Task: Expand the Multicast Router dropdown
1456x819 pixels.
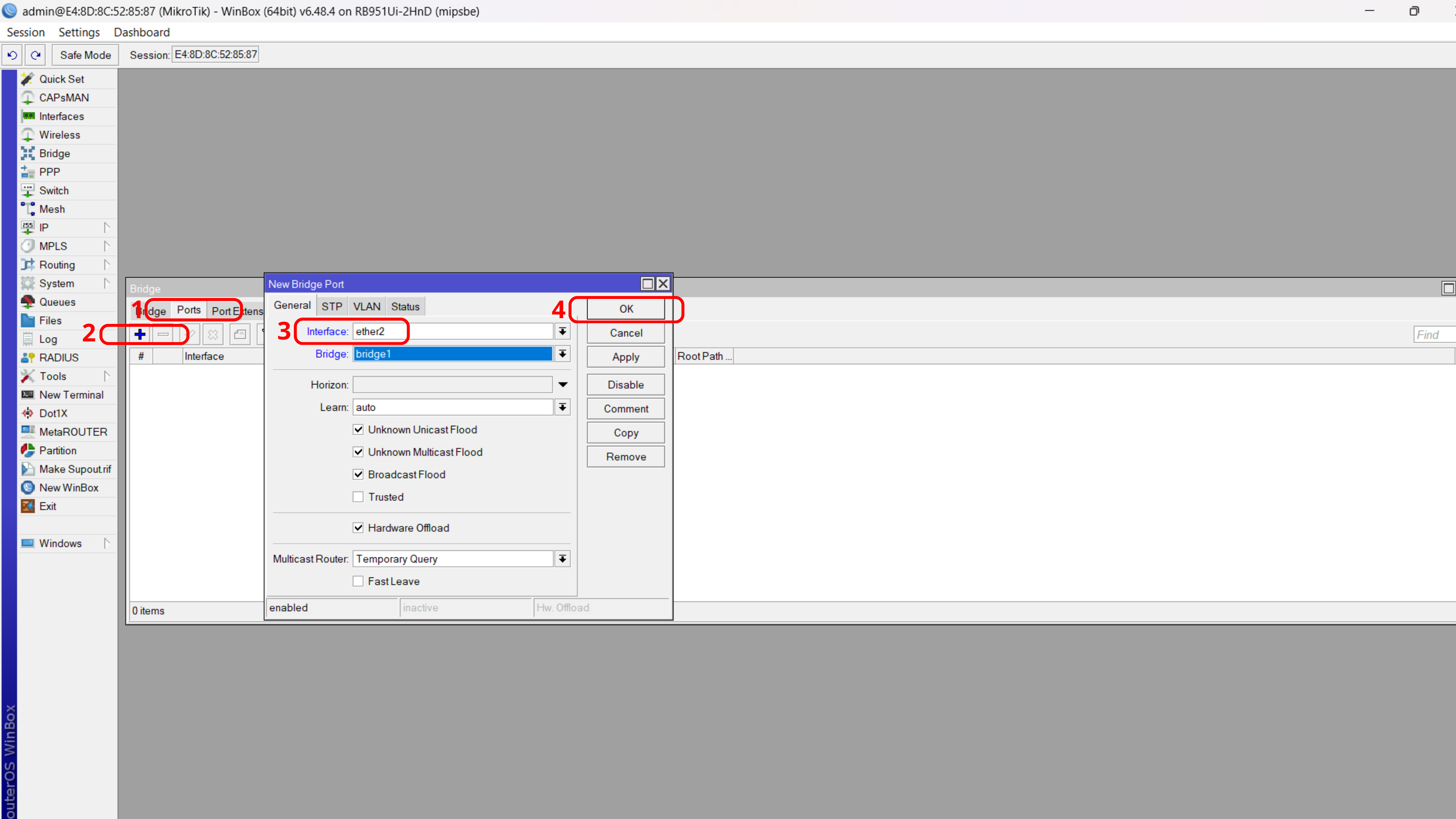Action: click(563, 559)
